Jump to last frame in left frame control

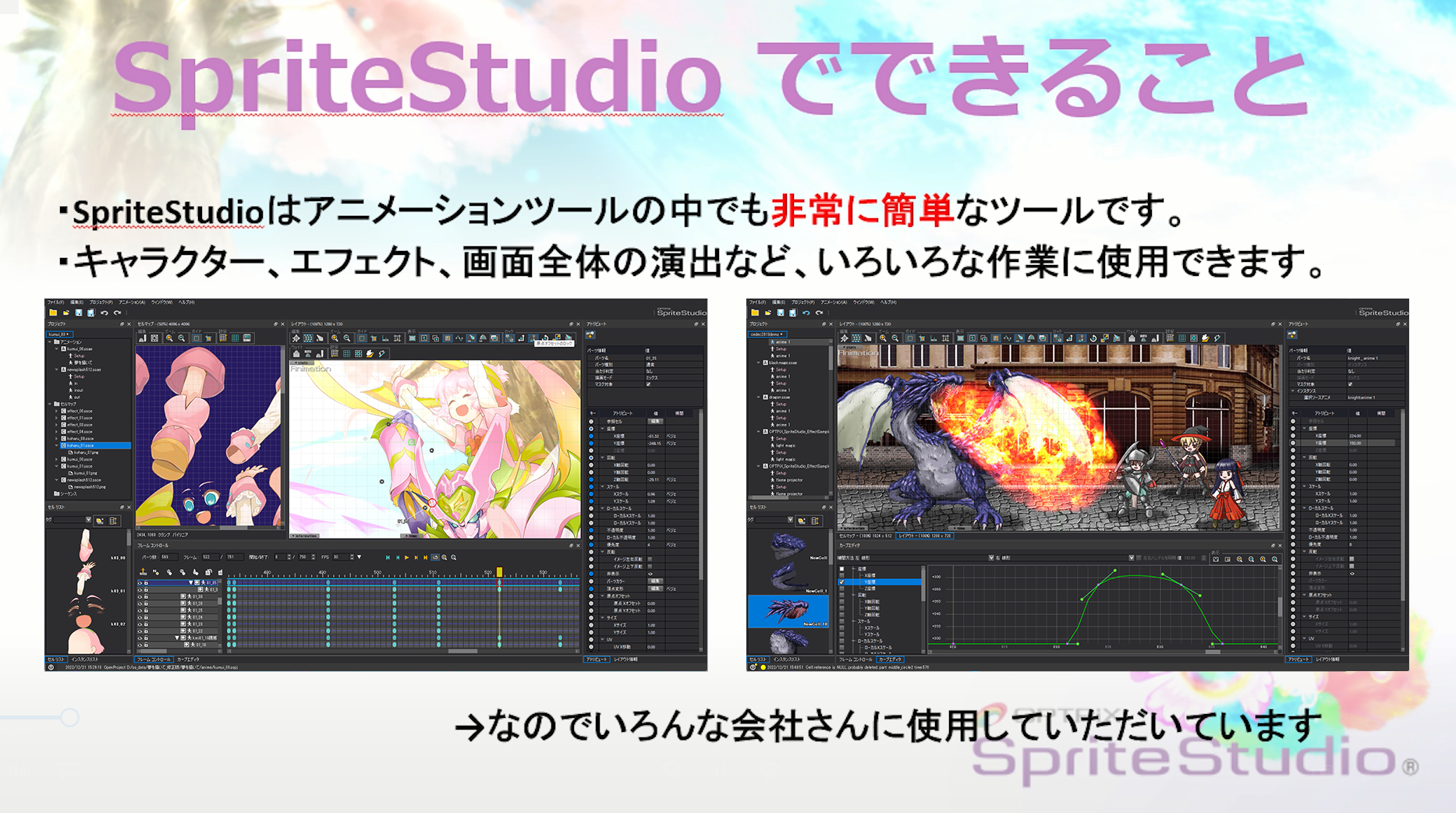pos(425,557)
